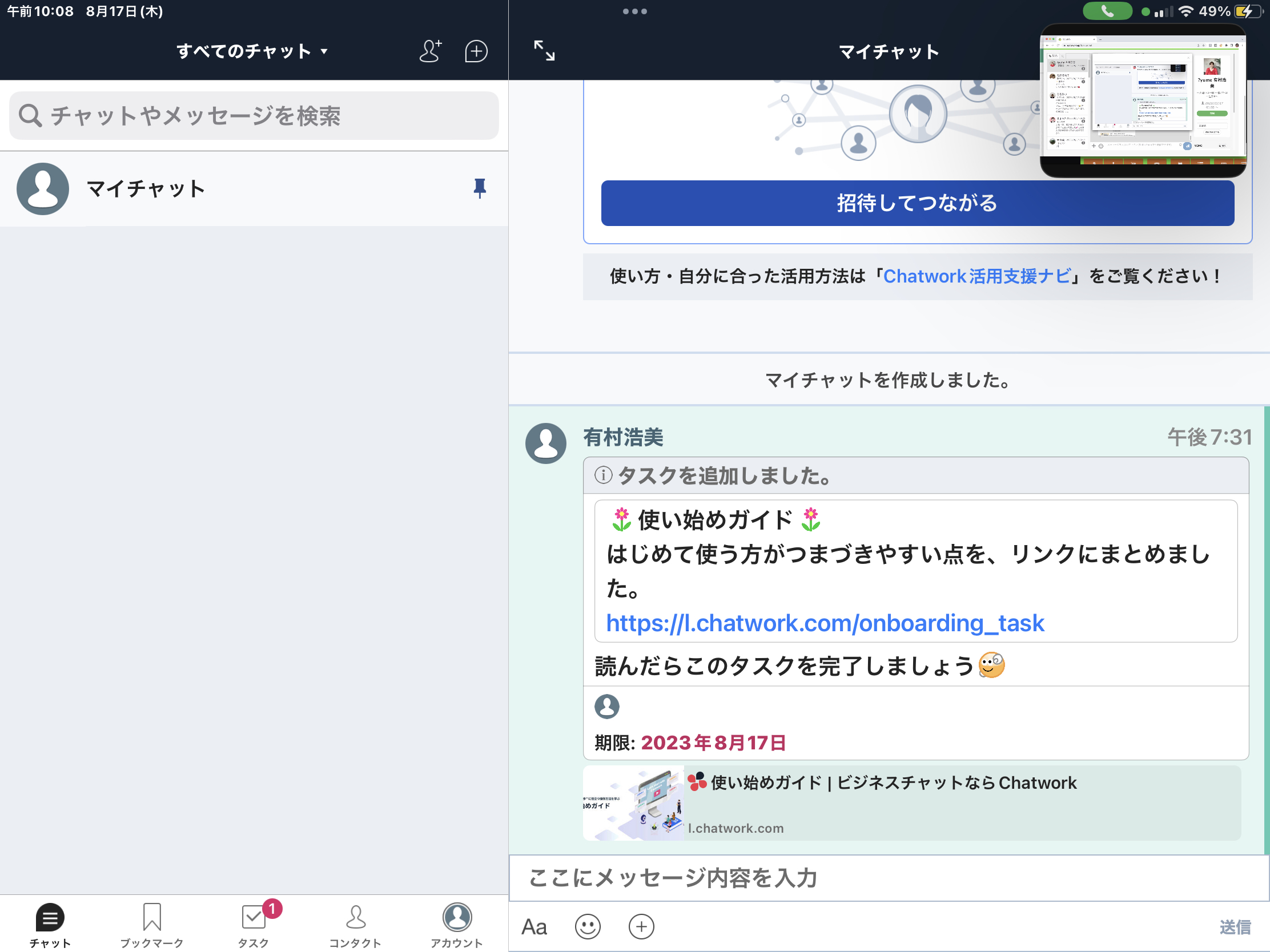
Task: Tap the Aa text formatting icon
Action: tap(534, 927)
